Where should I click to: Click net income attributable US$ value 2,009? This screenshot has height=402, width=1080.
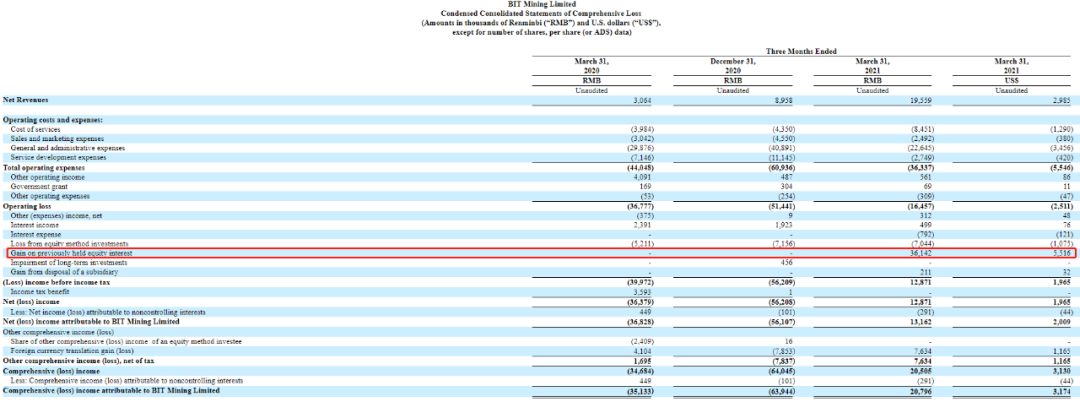click(x=1059, y=321)
